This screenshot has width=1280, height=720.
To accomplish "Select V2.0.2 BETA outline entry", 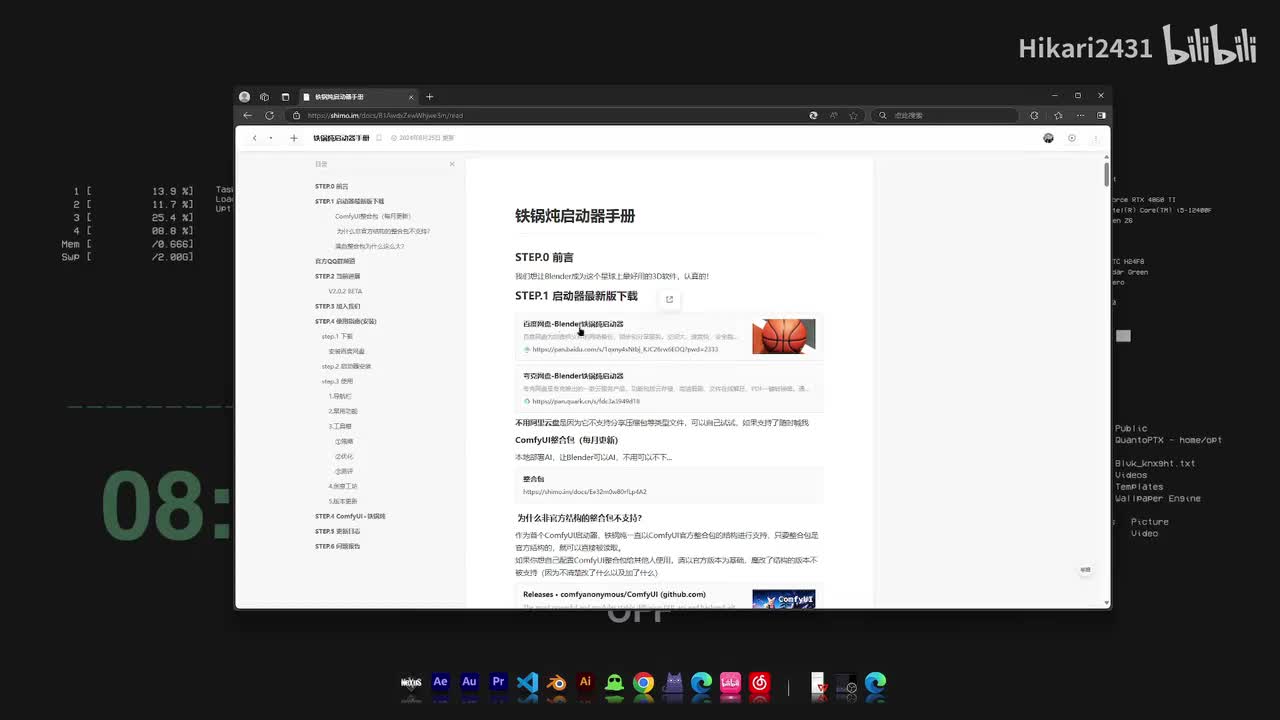I will pyautogui.click(x=345, y=291).
